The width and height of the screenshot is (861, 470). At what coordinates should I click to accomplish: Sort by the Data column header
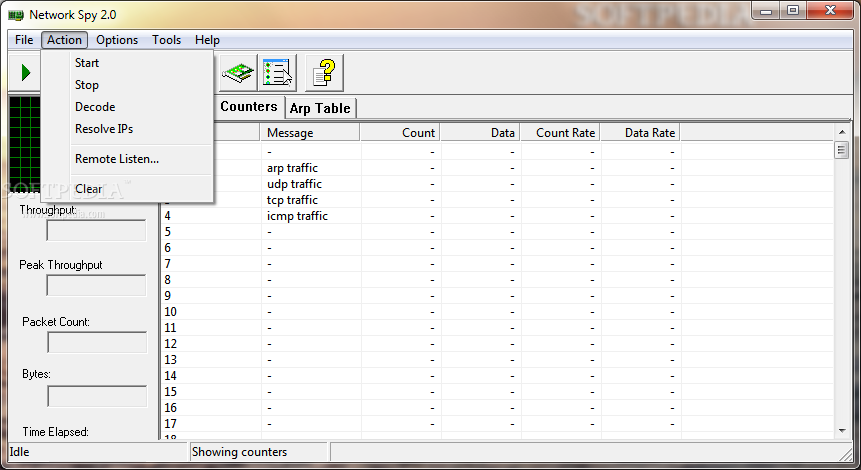pos(480,133)
